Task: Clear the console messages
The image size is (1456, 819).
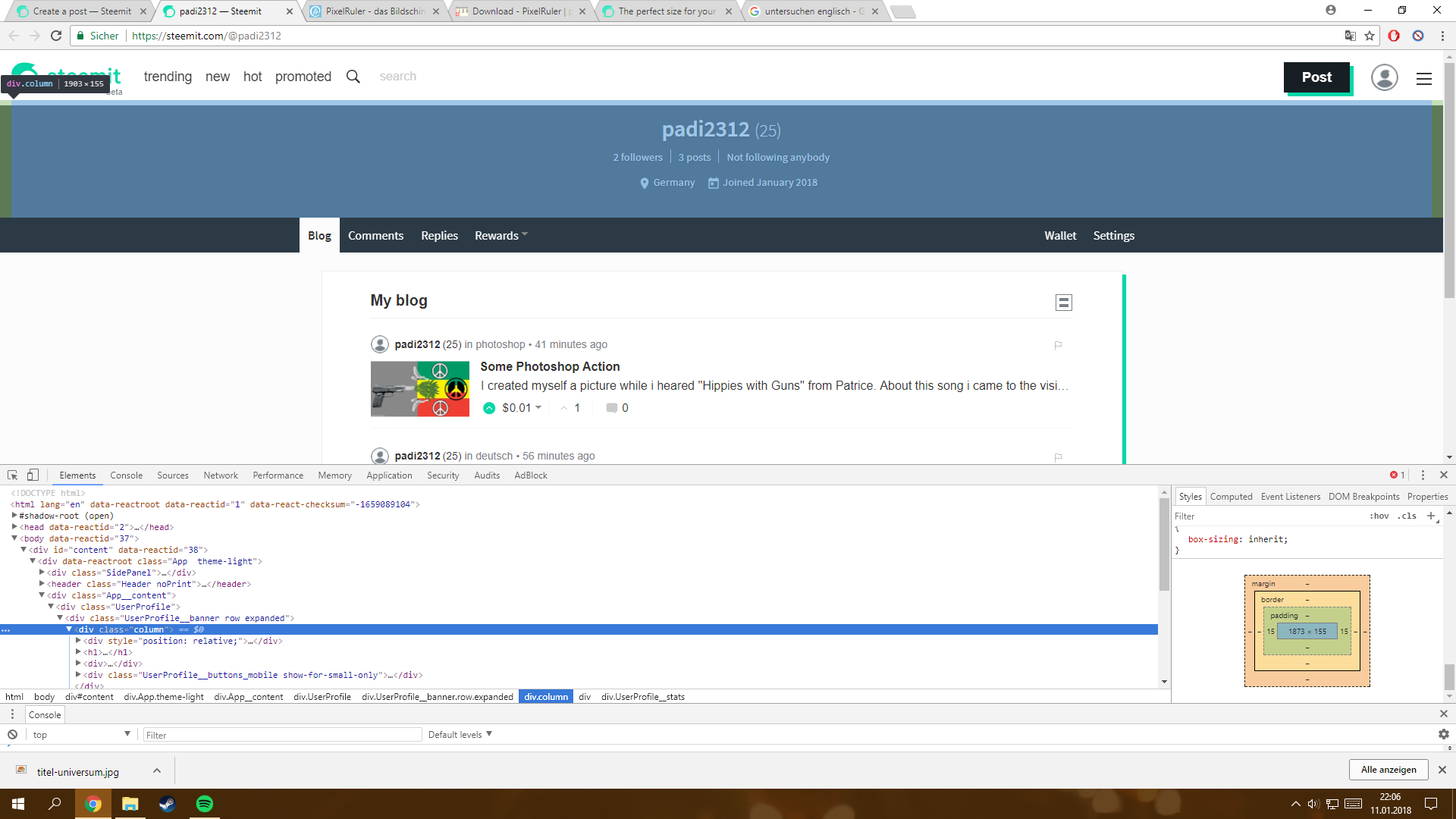Action: tap(12, 734)
